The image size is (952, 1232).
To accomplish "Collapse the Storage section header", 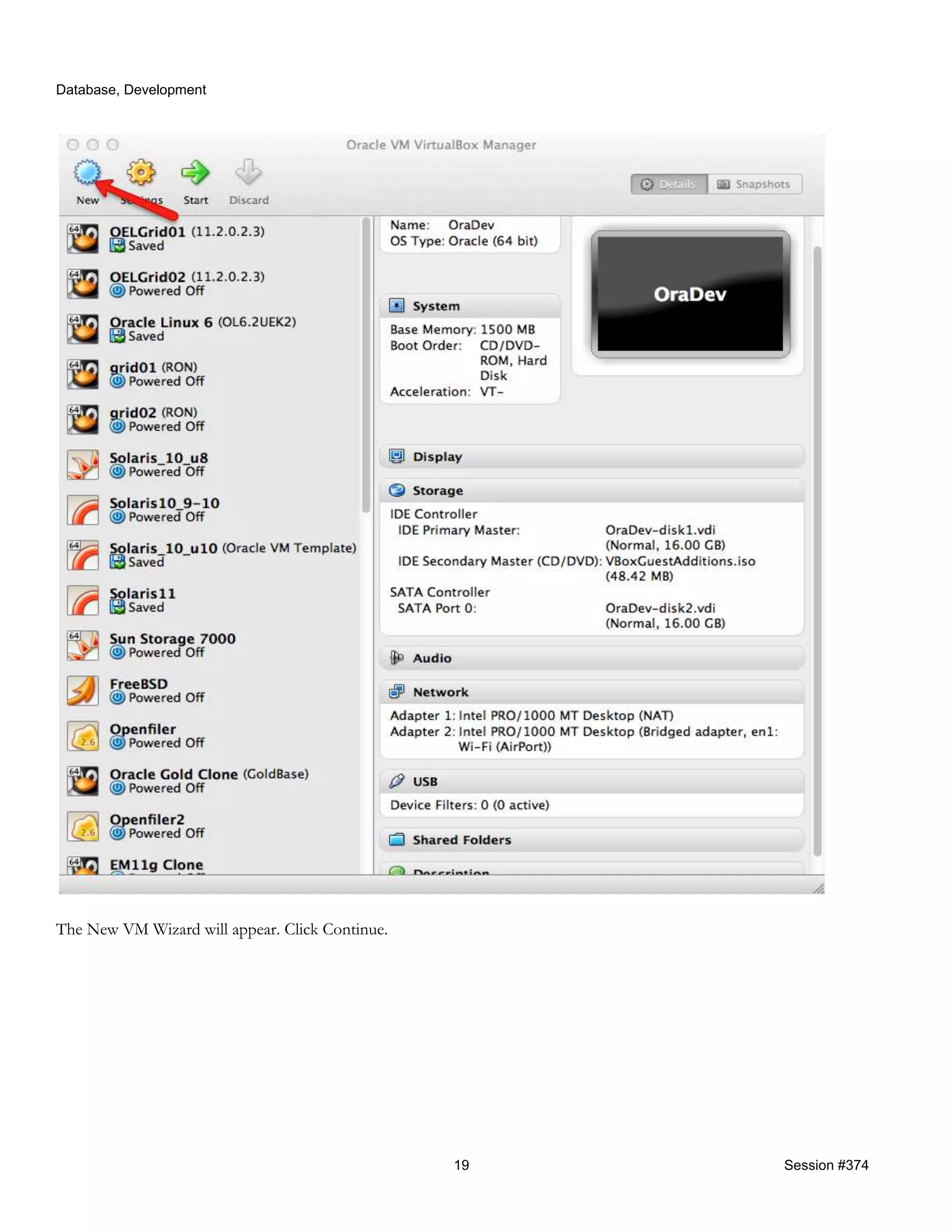I will [x=592, y=490].
